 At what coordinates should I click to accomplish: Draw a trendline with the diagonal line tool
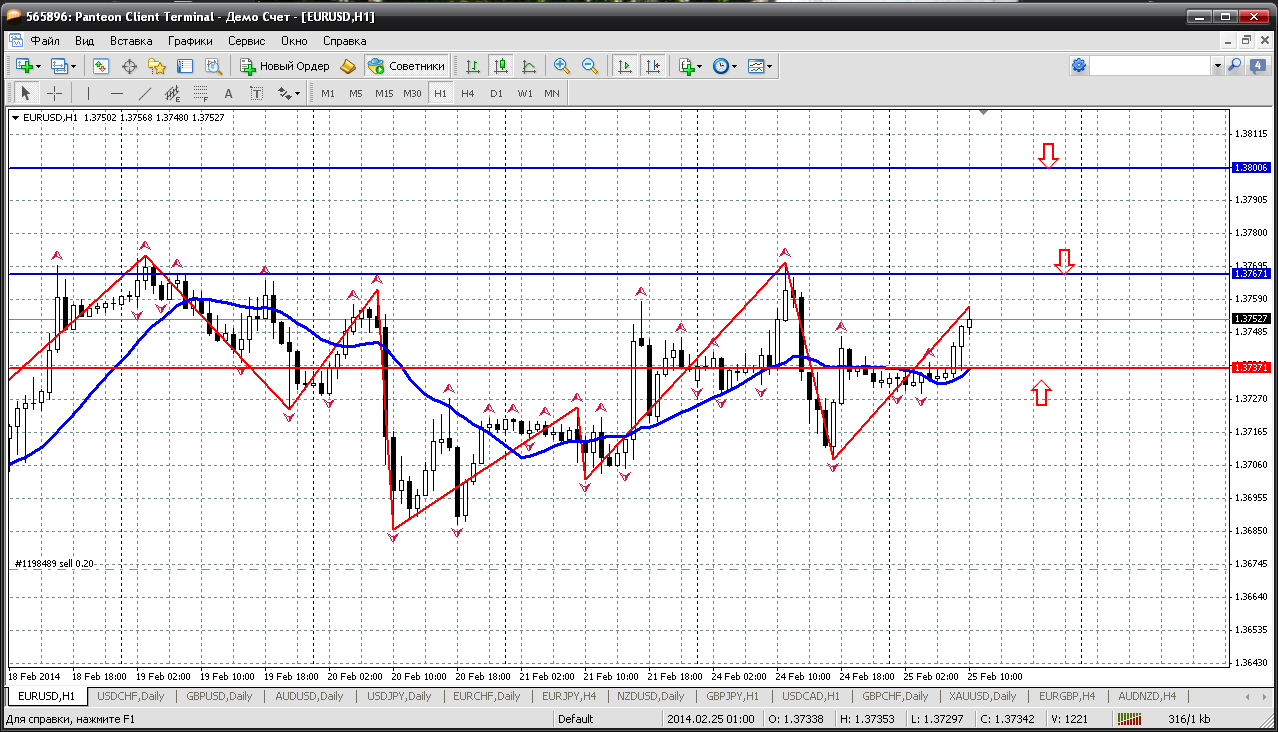[x=144, y=93]
